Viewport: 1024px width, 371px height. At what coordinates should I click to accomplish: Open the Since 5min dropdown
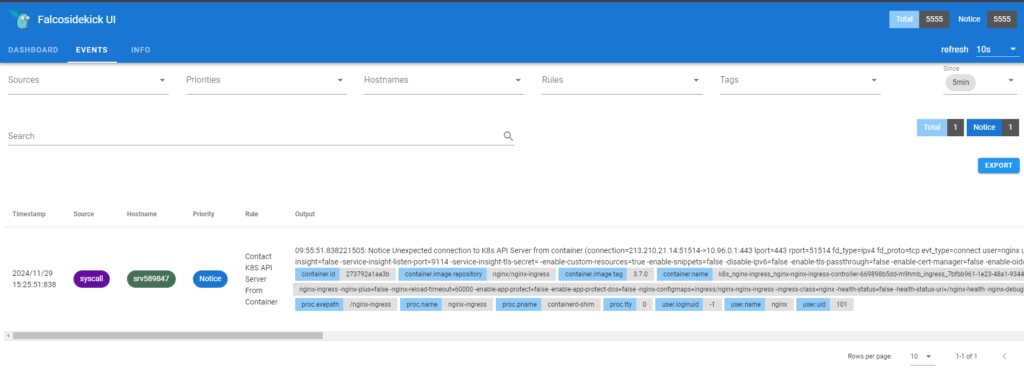979,82
